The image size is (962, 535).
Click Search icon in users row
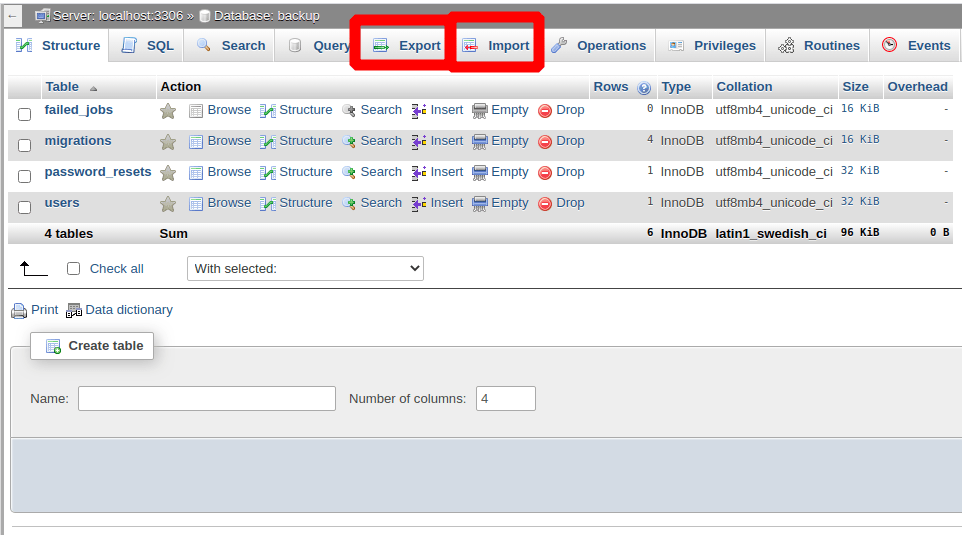pos(349,204)
